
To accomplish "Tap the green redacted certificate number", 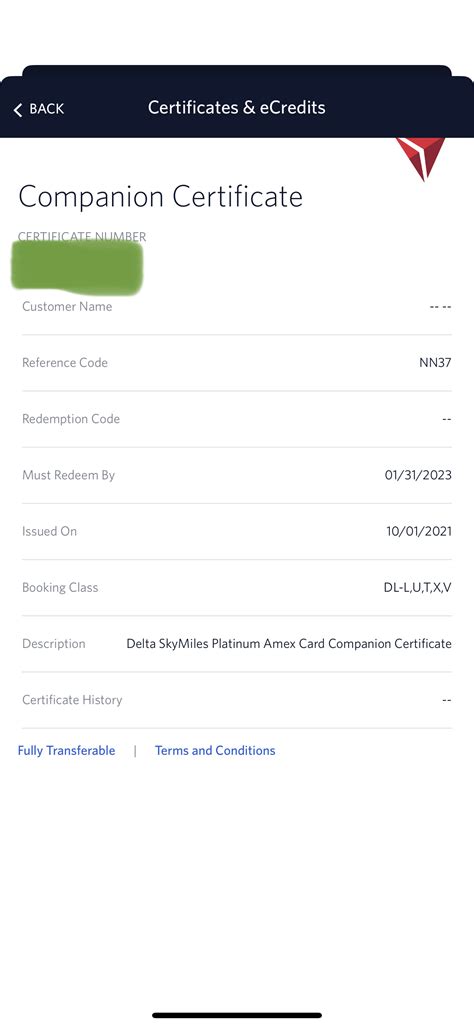I will pyautogui.click(x=77, y=267).
